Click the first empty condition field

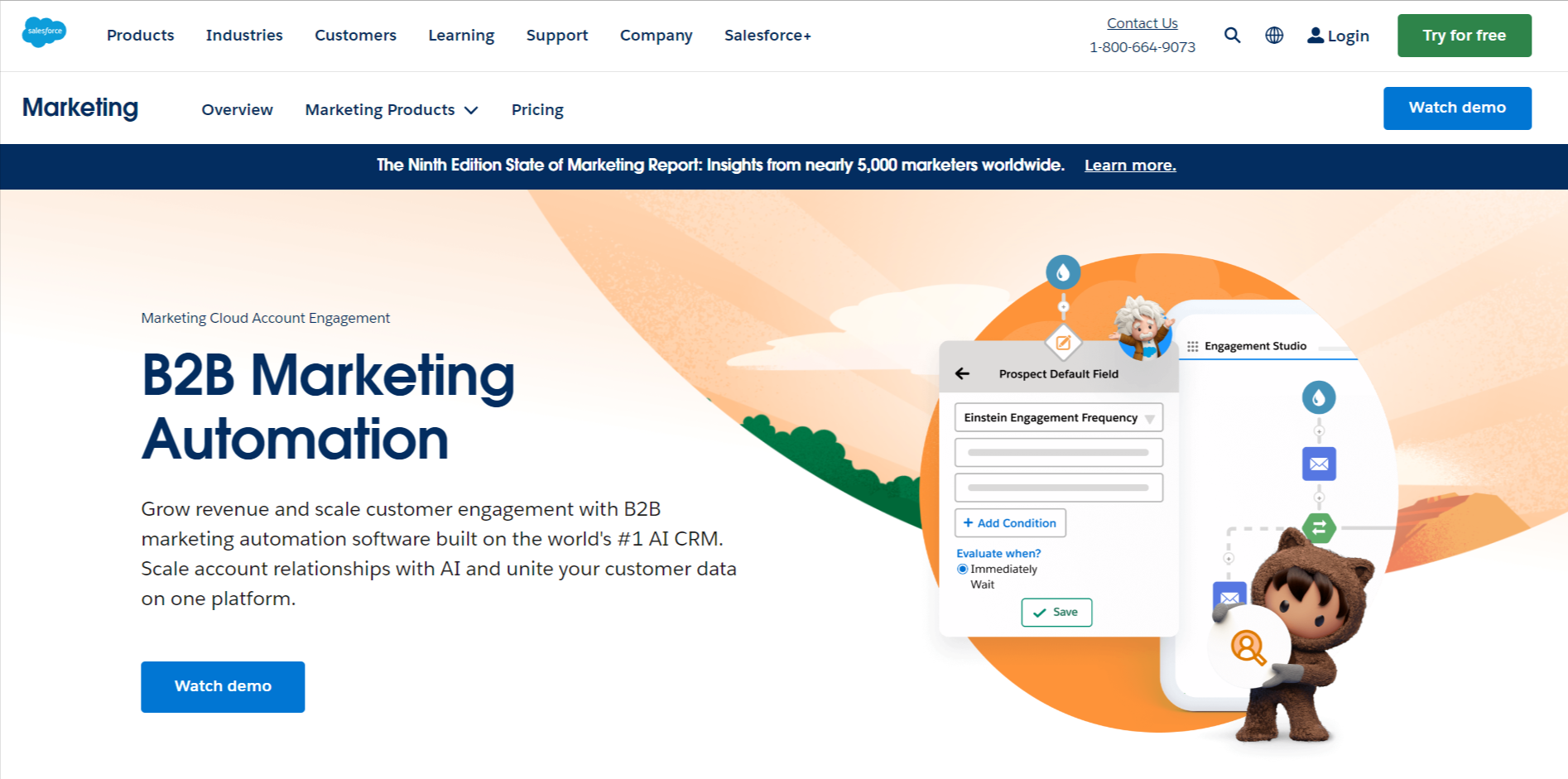click(x=1058, y=452)
